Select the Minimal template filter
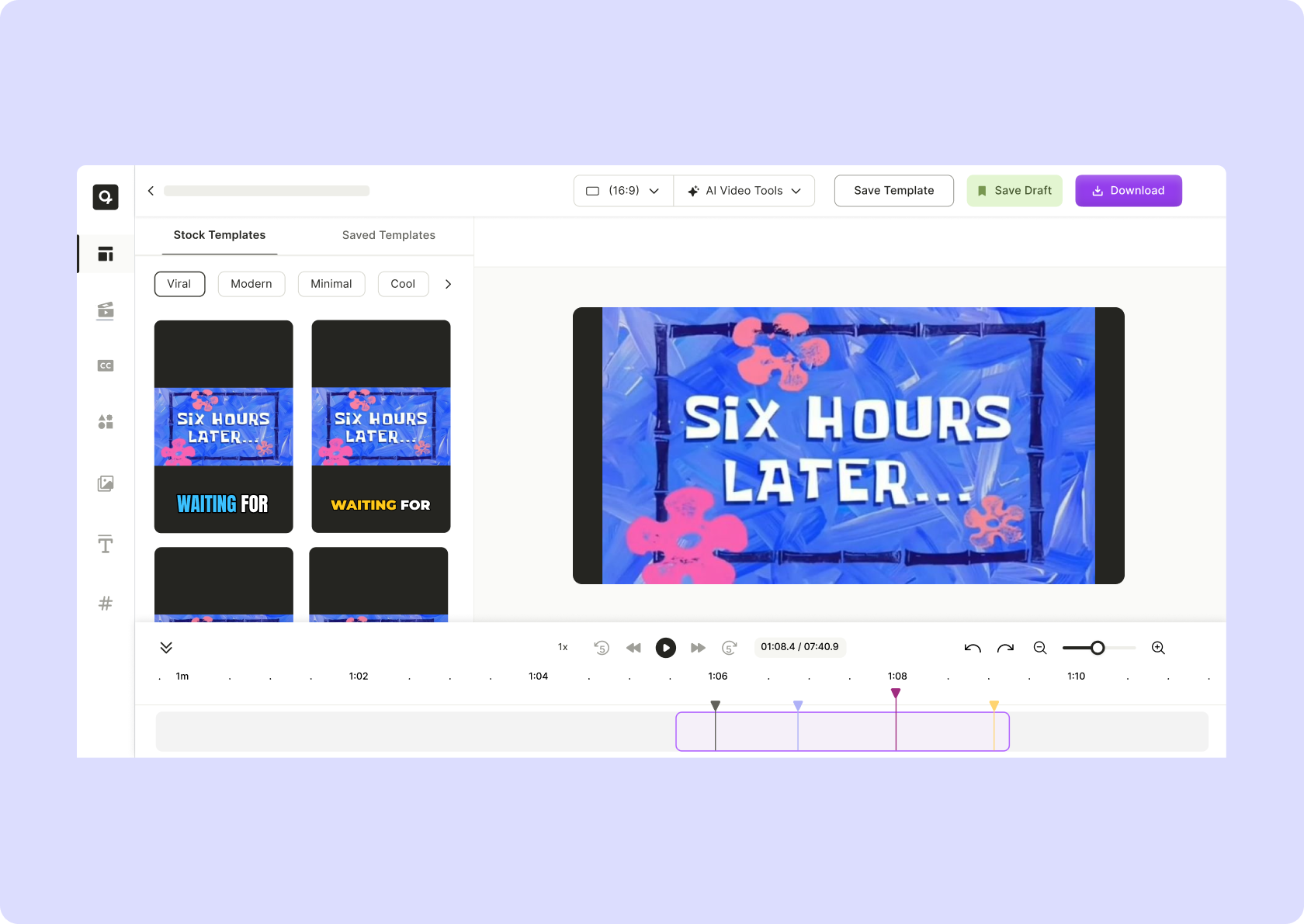 [331, 284]
